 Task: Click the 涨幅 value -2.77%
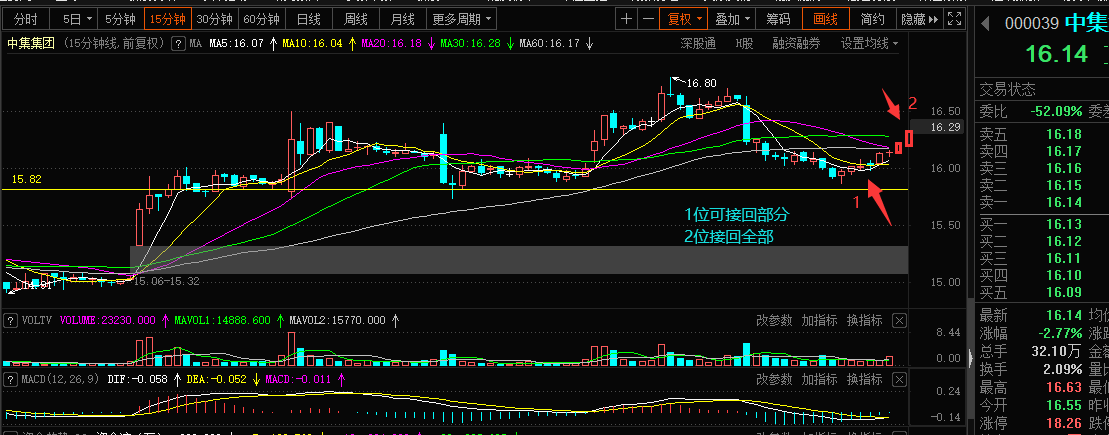1059,333
